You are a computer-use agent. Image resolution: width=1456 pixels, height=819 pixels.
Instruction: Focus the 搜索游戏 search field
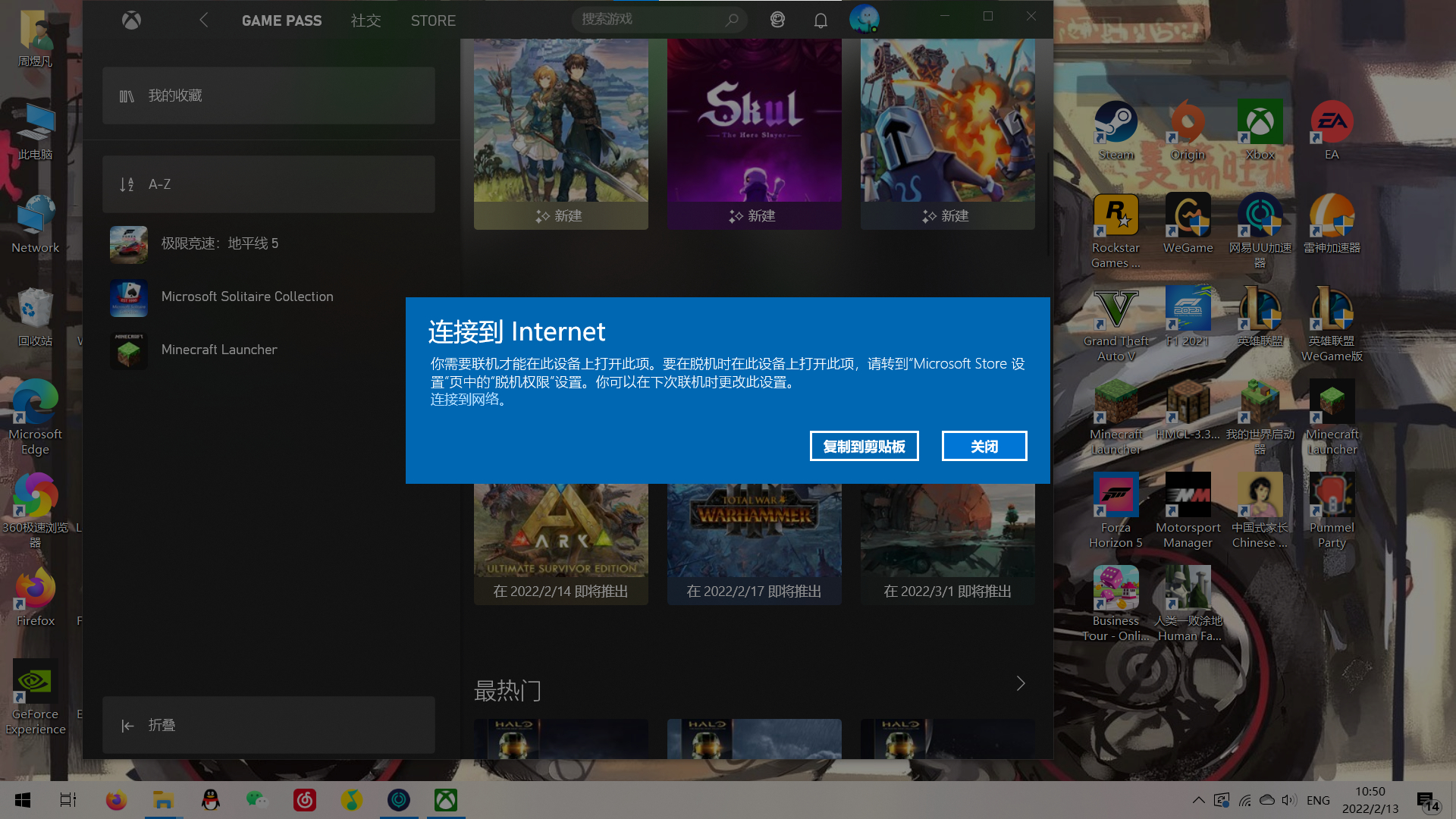(659, 20)
